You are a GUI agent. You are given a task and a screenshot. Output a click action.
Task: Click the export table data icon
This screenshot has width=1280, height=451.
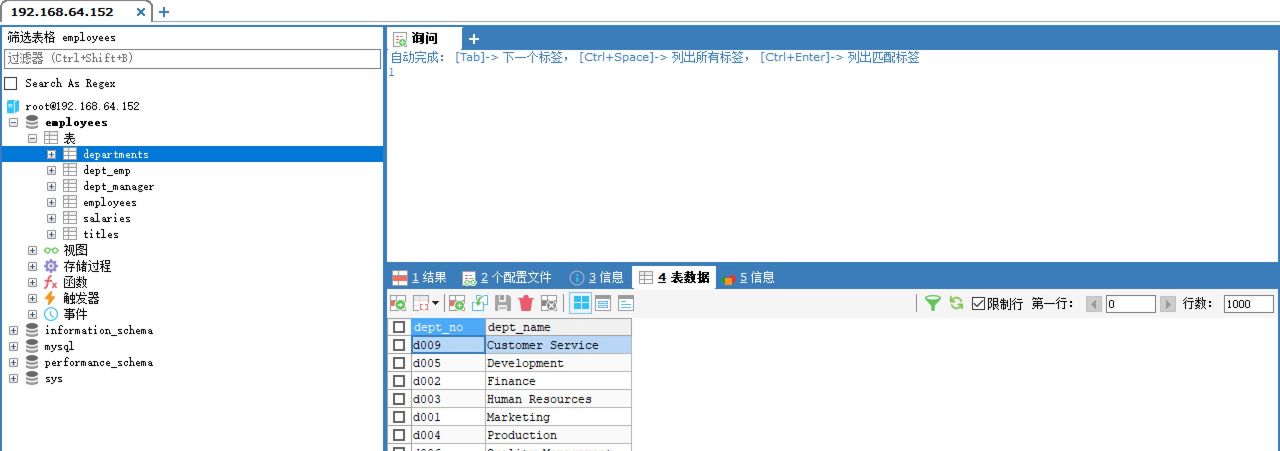coord(398,303)
